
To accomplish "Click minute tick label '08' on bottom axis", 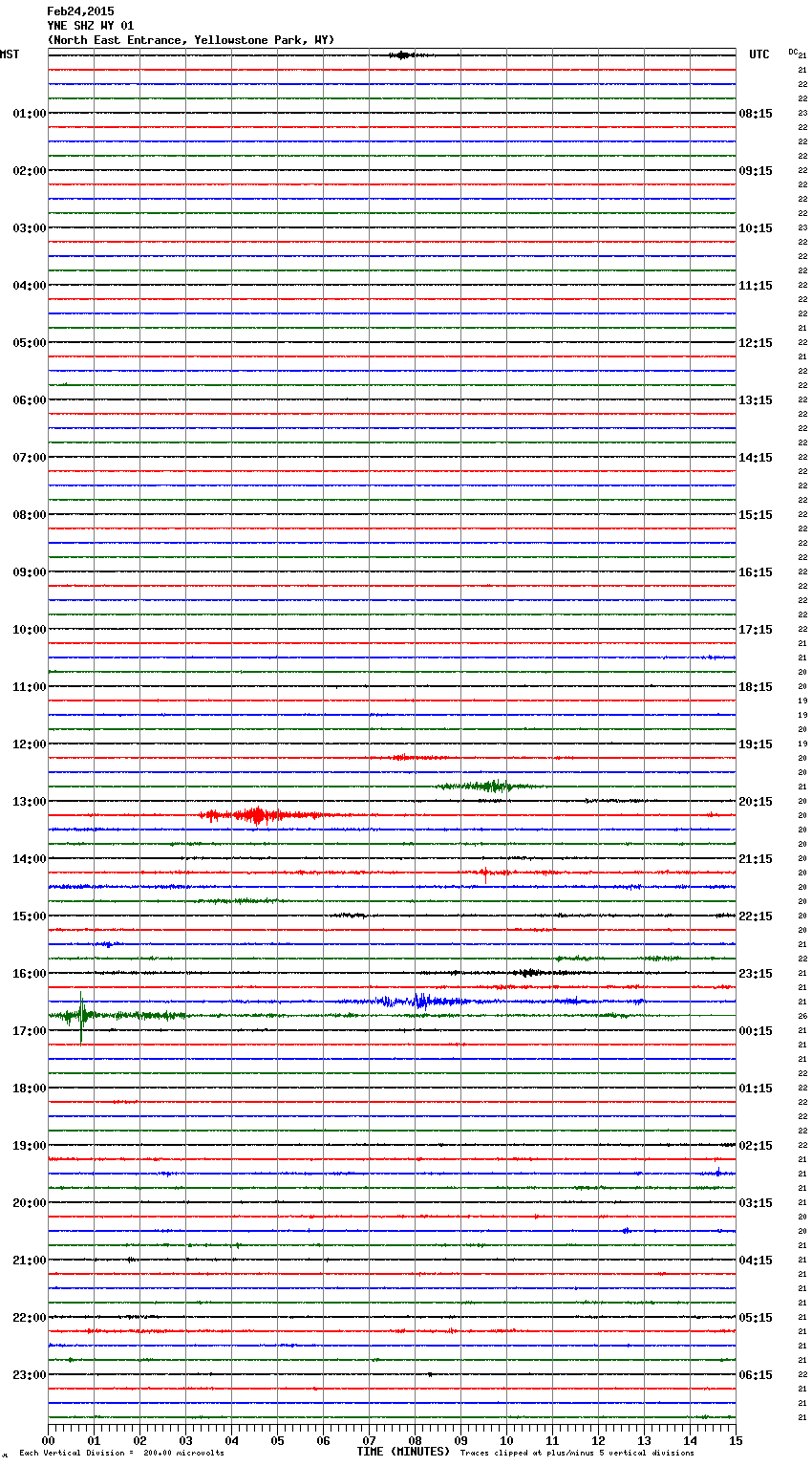I will [415, 1440].
